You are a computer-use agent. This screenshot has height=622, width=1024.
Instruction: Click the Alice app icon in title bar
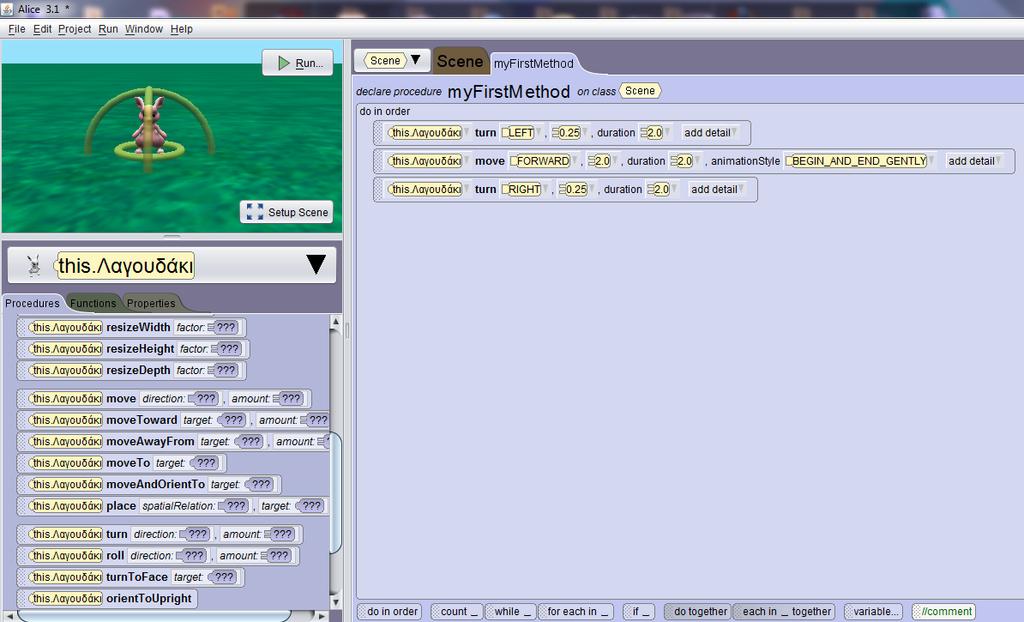7,8
